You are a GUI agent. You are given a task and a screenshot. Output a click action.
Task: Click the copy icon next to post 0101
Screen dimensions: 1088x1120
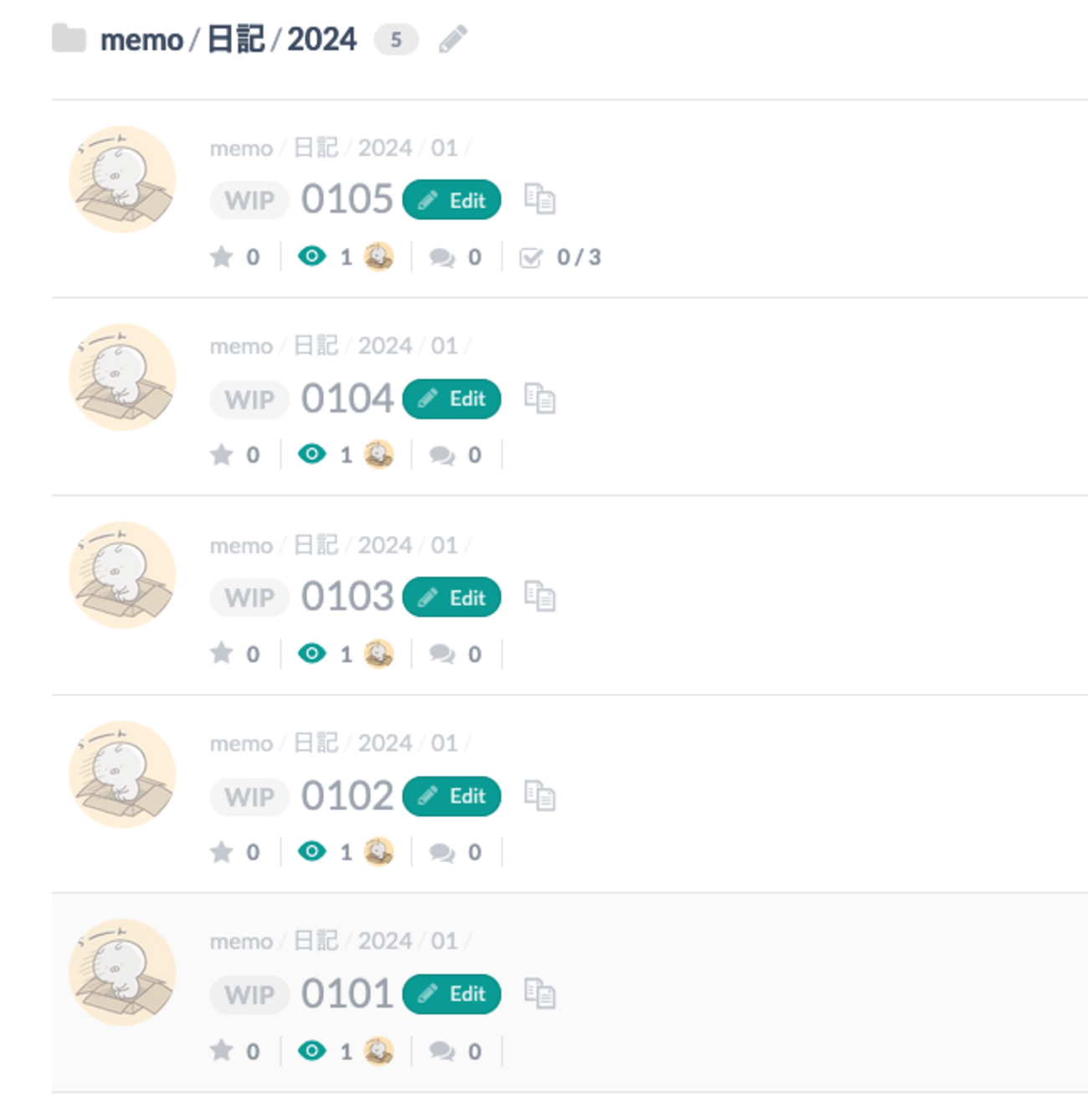tap(540, 994)
